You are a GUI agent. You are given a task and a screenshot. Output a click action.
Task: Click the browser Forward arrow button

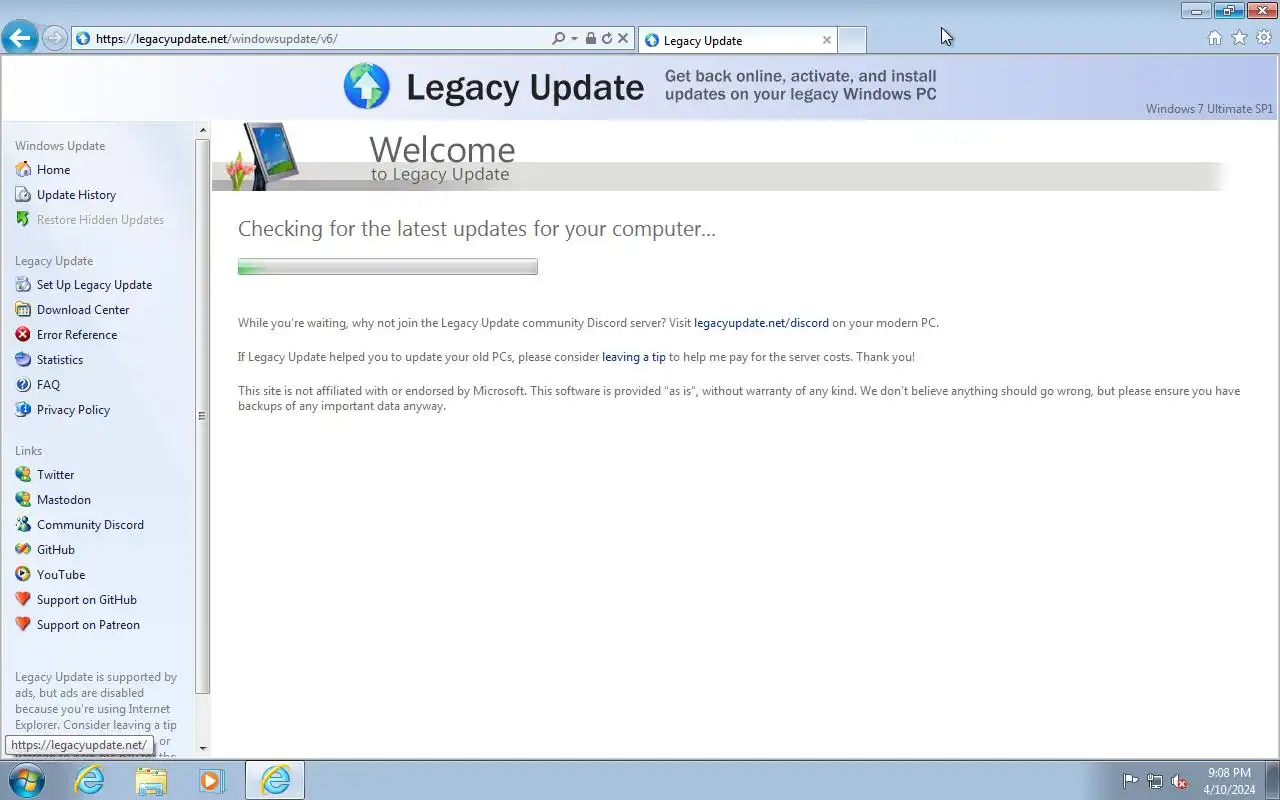click(55, 38)
